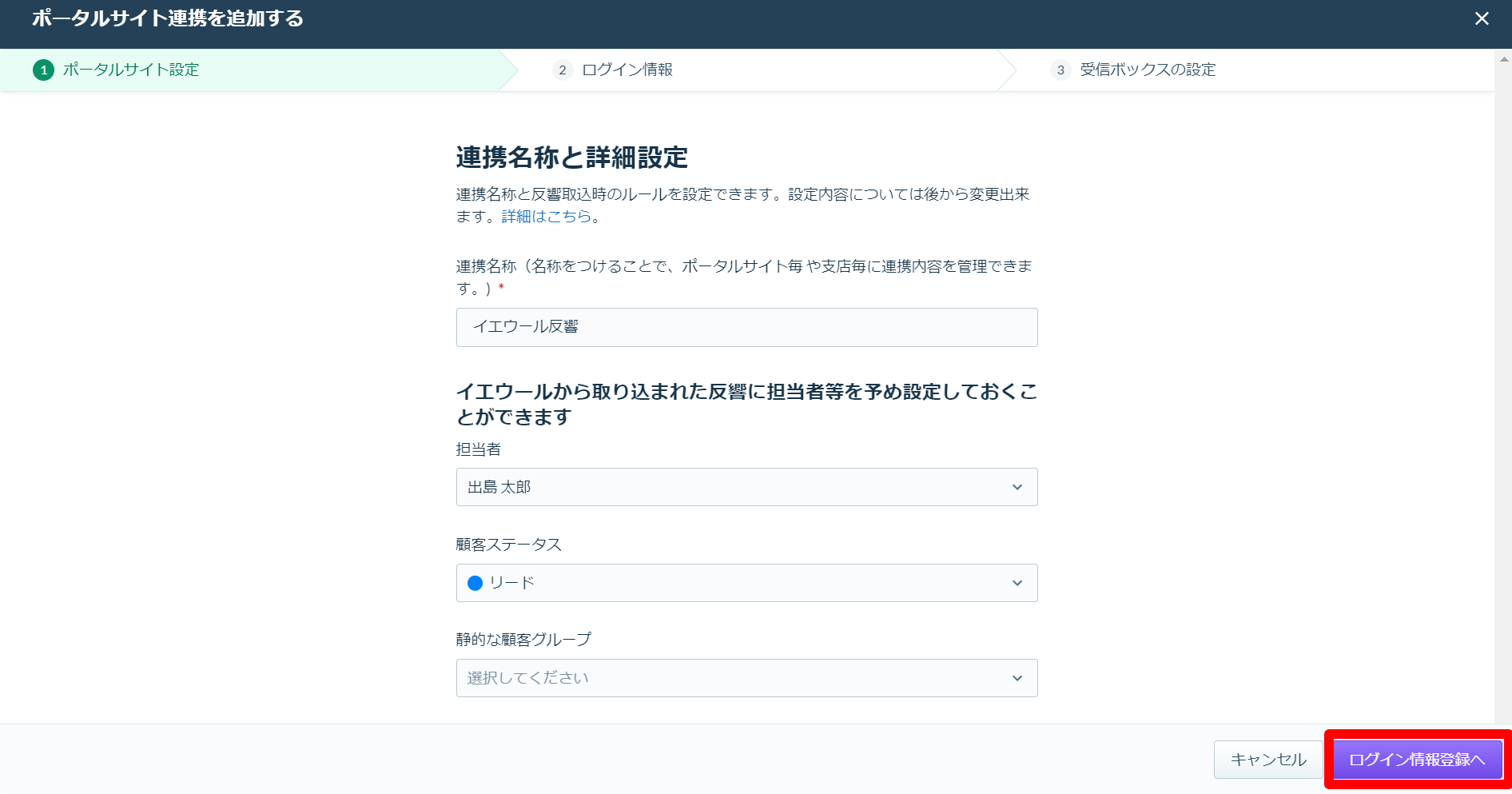Viewport: 1512px width, 794px height.
Task: Open the 静的な顧客グループ dropdown
Action: click(x=746, y=678)
